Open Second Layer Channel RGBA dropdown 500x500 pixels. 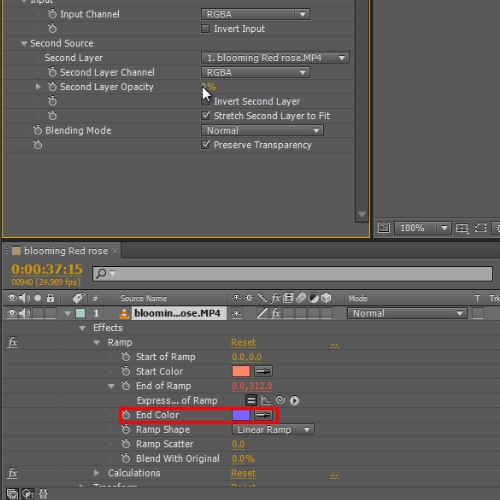coord(255,72)
